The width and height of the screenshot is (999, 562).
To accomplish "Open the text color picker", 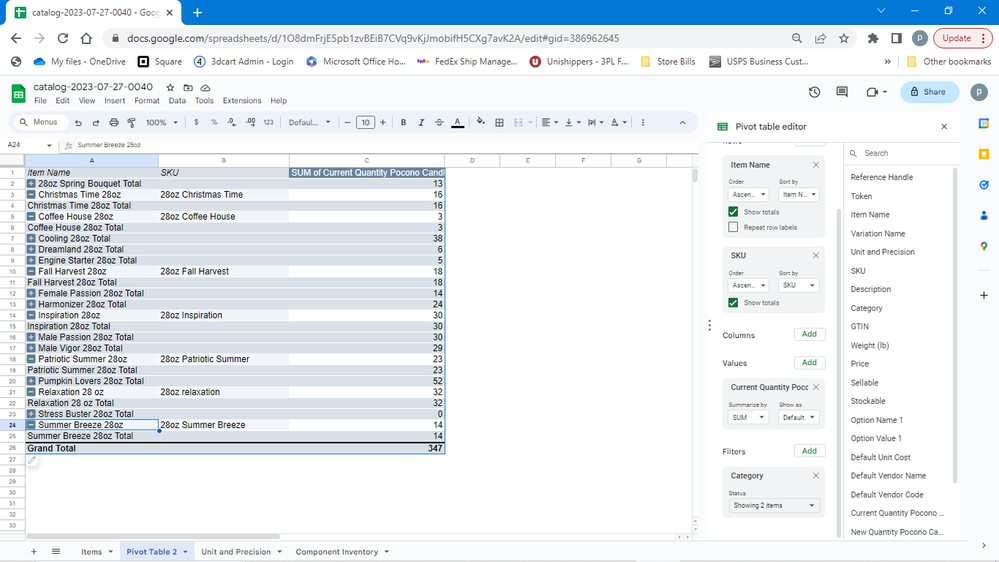I will (x=457, y=122).
